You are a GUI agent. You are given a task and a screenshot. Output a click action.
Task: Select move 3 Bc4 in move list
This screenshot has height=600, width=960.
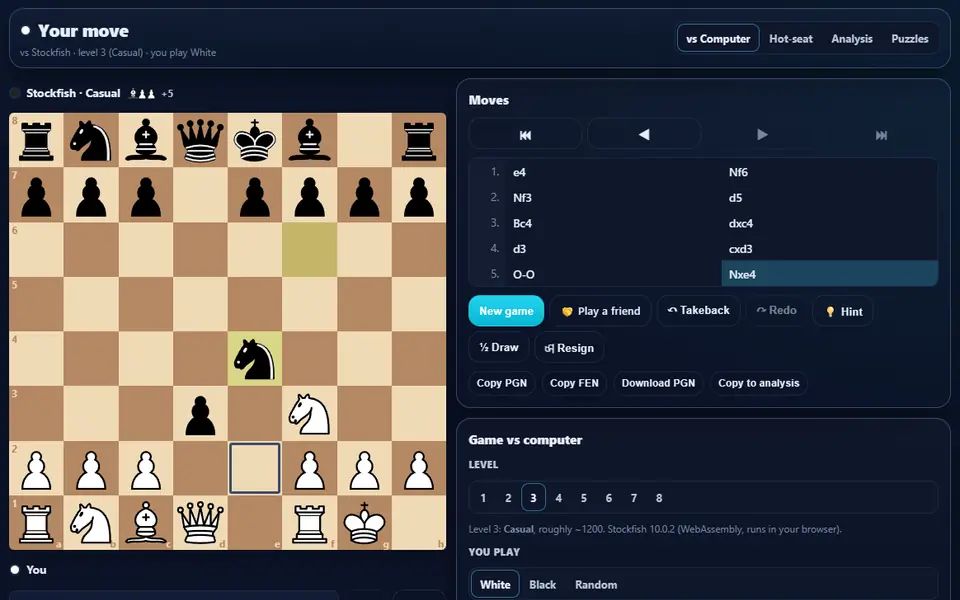(x=613, y=223)
